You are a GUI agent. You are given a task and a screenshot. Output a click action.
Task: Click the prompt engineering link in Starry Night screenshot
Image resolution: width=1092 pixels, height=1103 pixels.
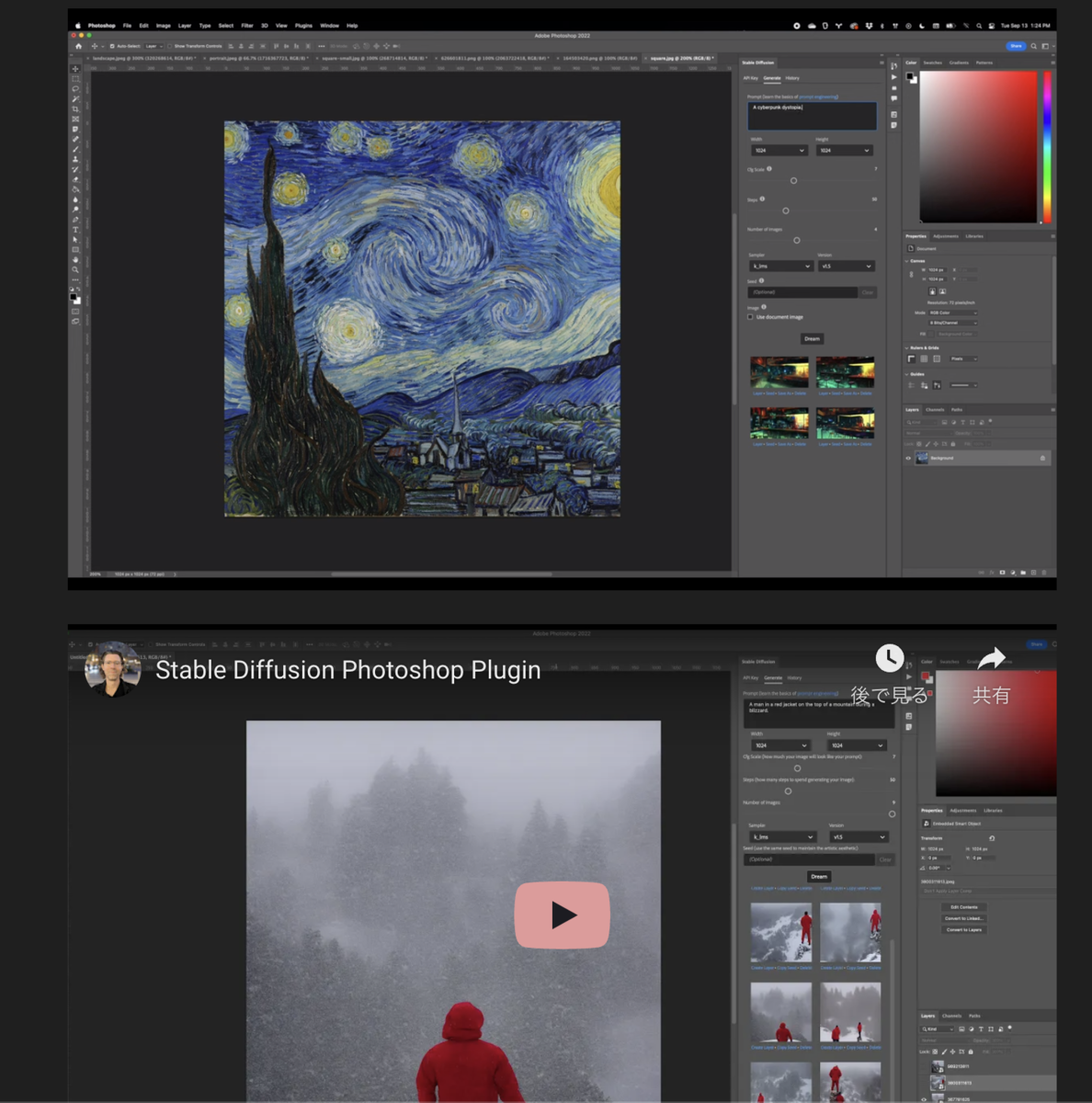point(818,97)
